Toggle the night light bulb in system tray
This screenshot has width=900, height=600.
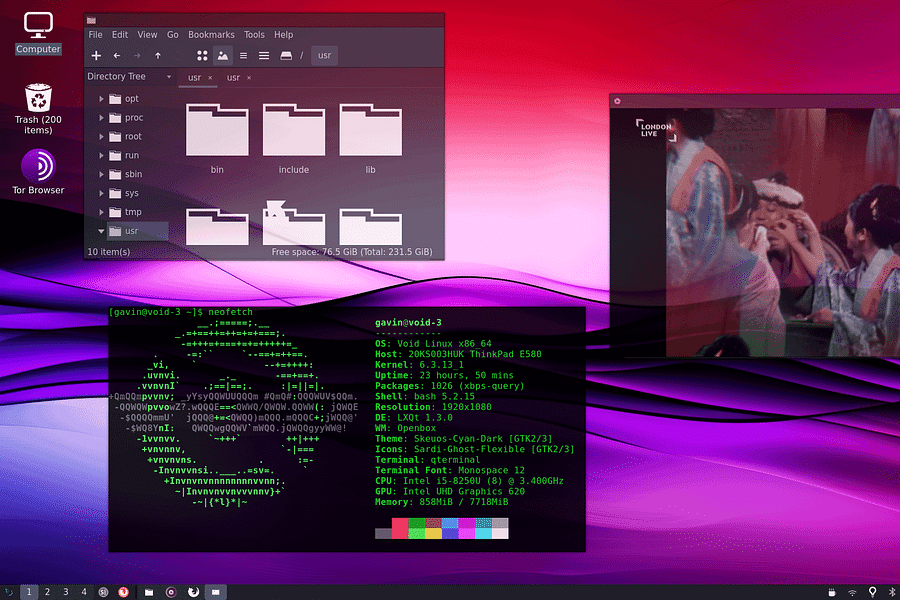872,591
